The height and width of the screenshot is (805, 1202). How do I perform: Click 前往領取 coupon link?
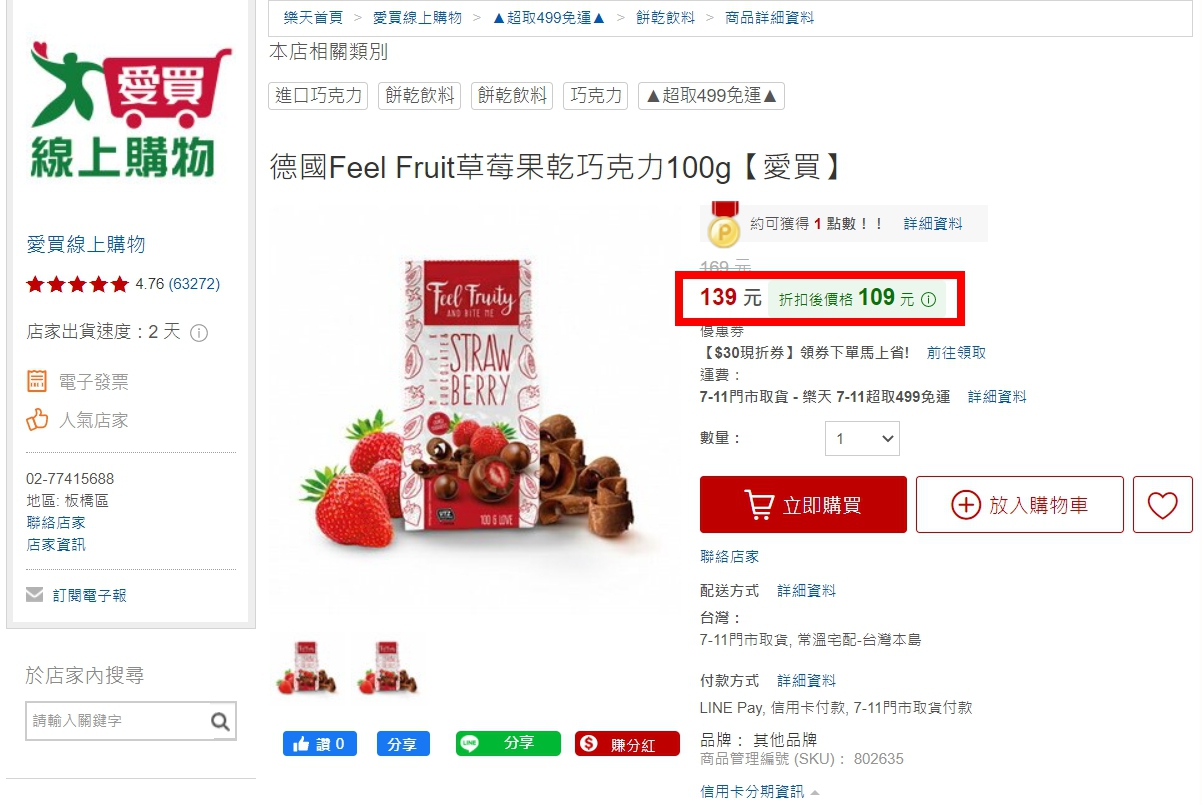coord(956,353)
